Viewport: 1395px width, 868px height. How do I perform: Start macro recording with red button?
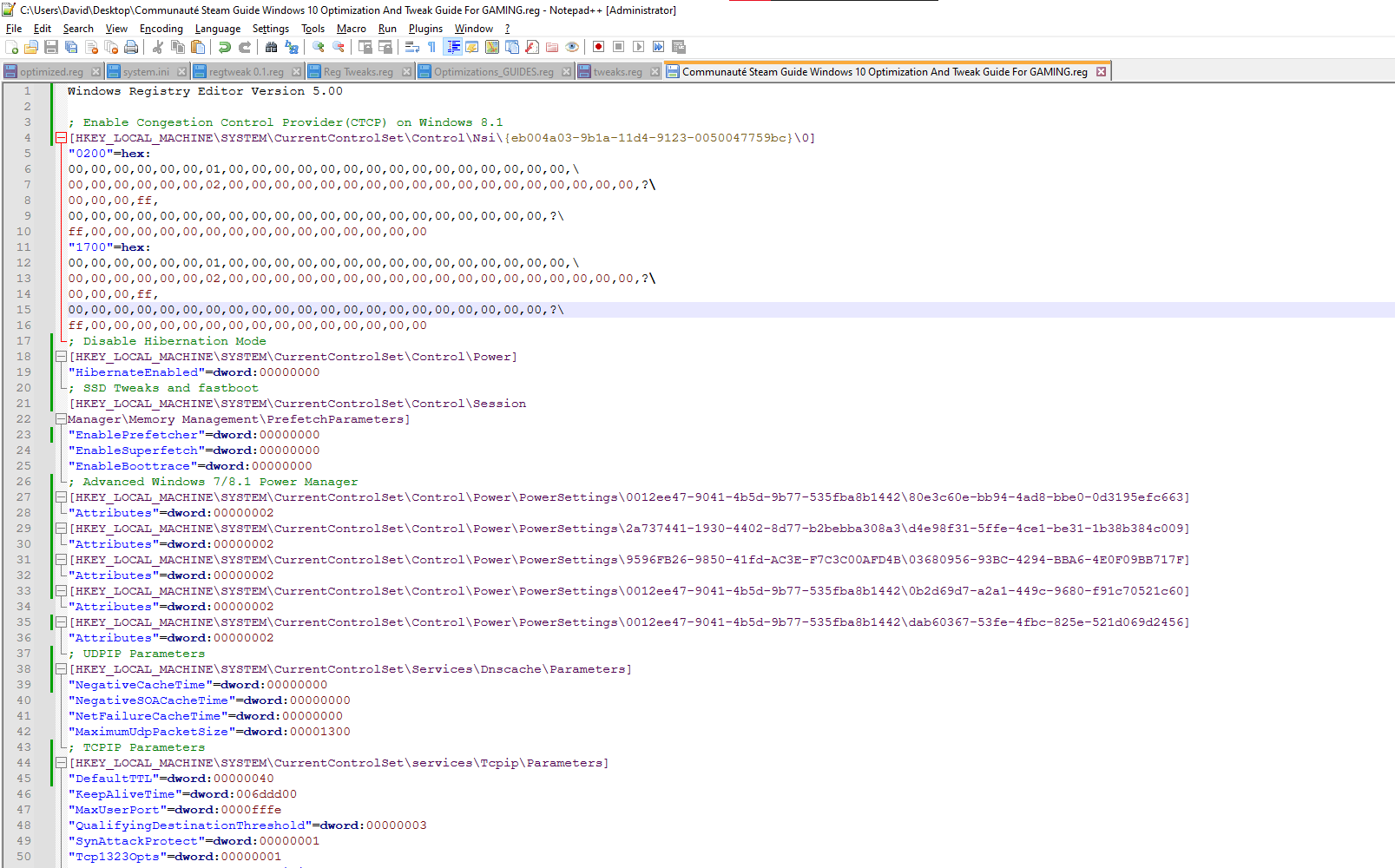(599, 47)
